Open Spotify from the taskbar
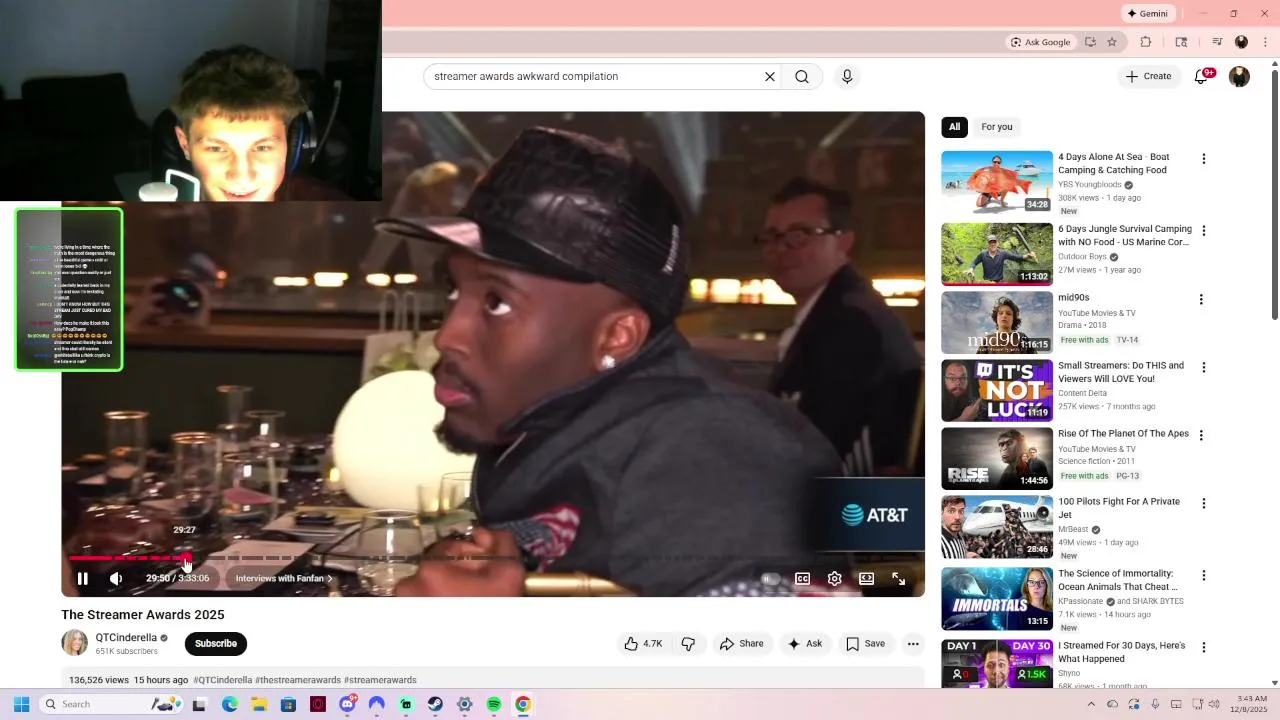Screen dimensions: 1280x720 coord(494,704)
